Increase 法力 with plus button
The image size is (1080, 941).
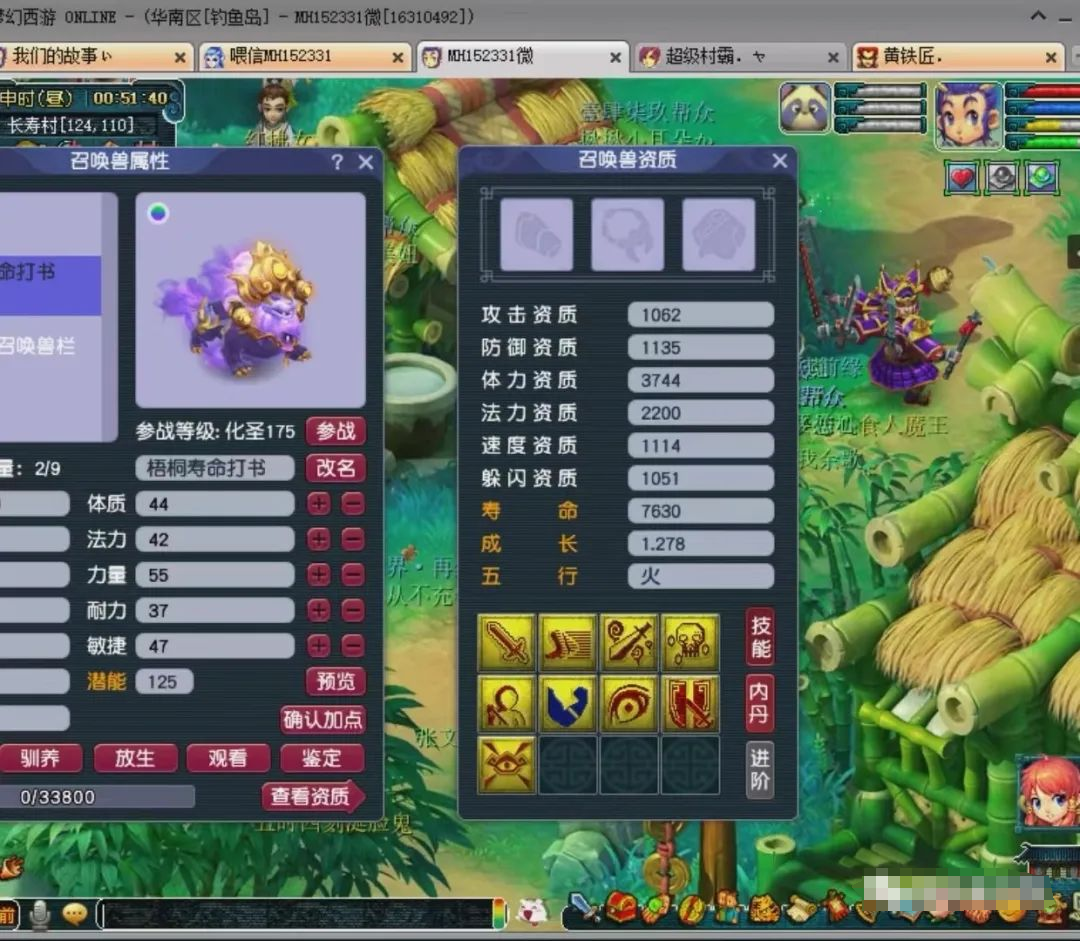pos(319,539)
